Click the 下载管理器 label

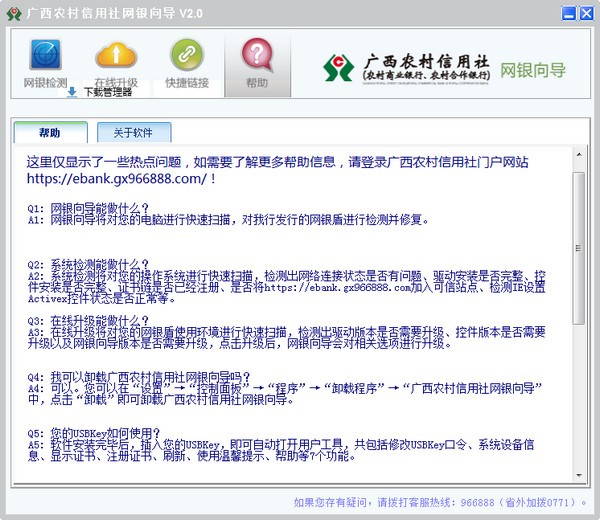click(108, 92)
